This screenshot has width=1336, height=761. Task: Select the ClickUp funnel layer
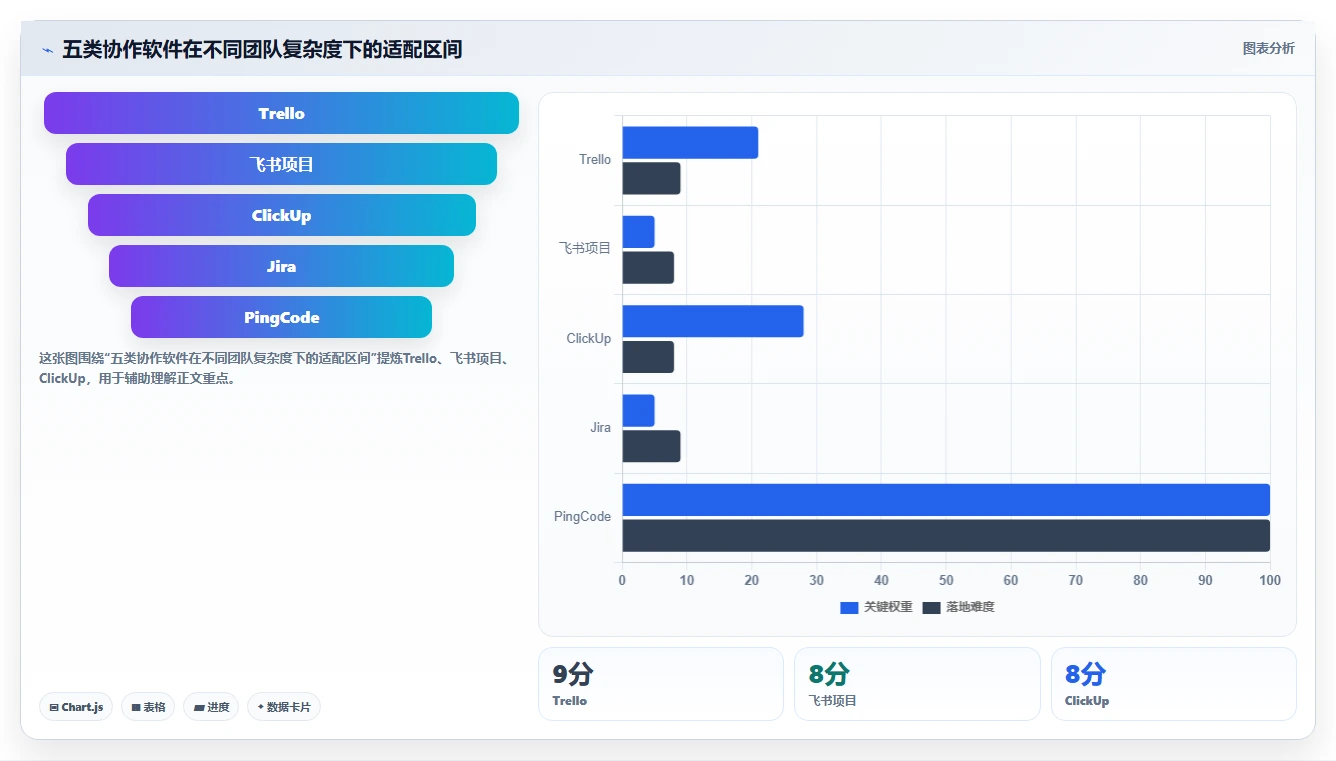[281, 215]
